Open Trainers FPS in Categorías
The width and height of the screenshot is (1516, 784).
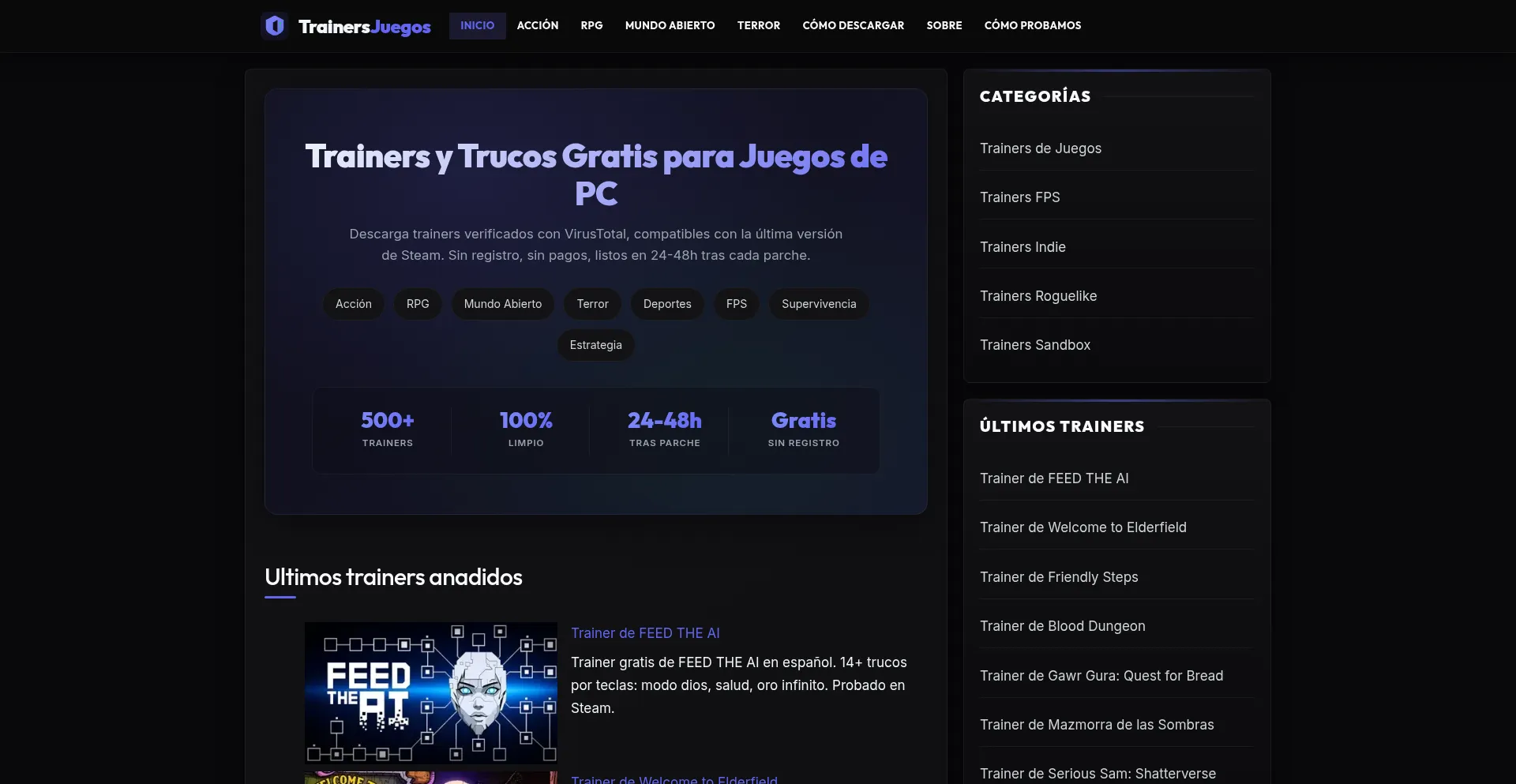[x=1020, y=197]
